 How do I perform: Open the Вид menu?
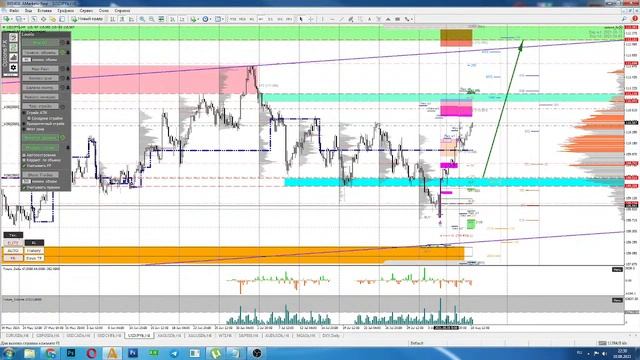click(x=29, y=11)
